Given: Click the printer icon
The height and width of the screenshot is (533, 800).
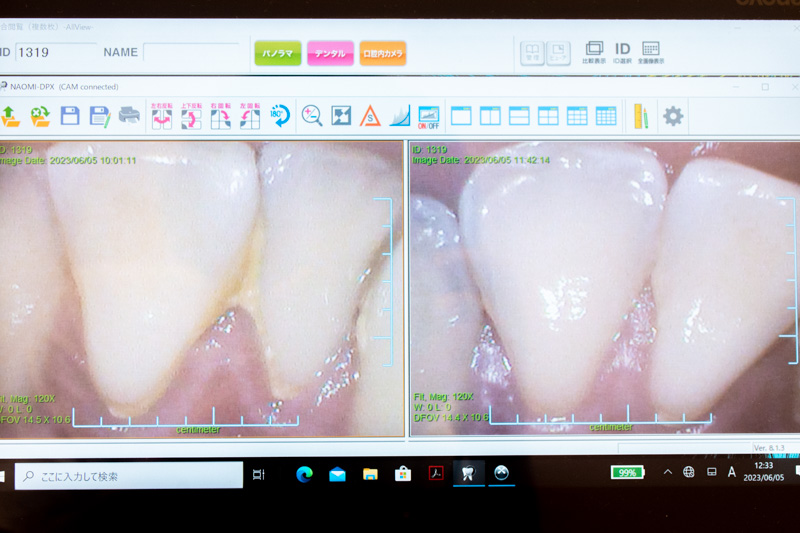Looking at the screenshot, I should (x=129, y=116).
